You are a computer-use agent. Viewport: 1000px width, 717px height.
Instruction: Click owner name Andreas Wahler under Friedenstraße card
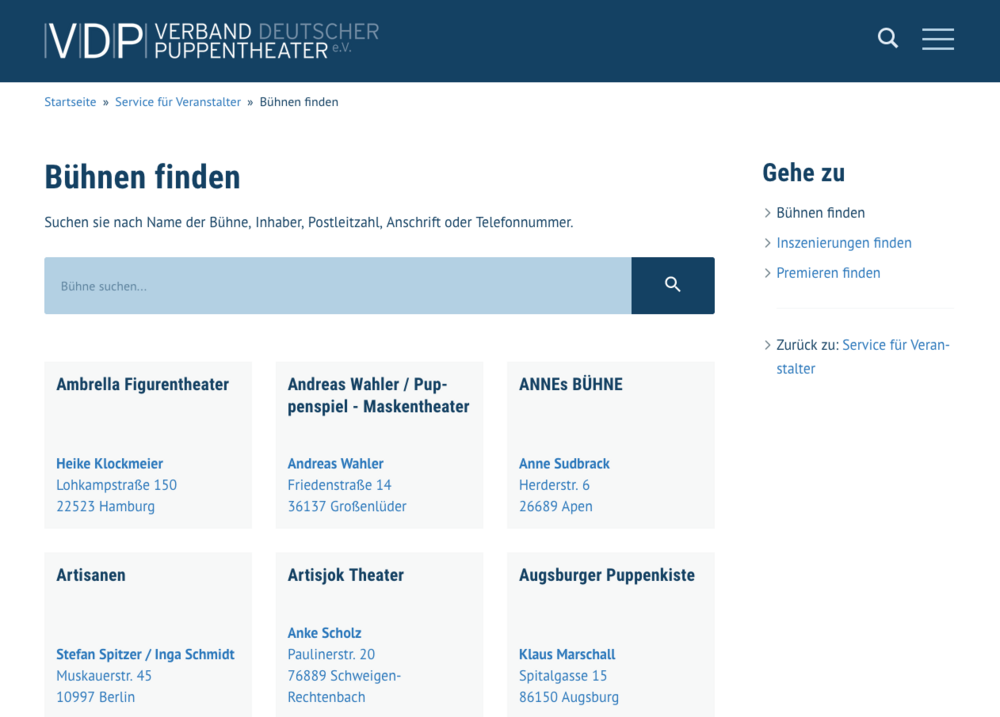pyautogui.click(x=335, y=464)
